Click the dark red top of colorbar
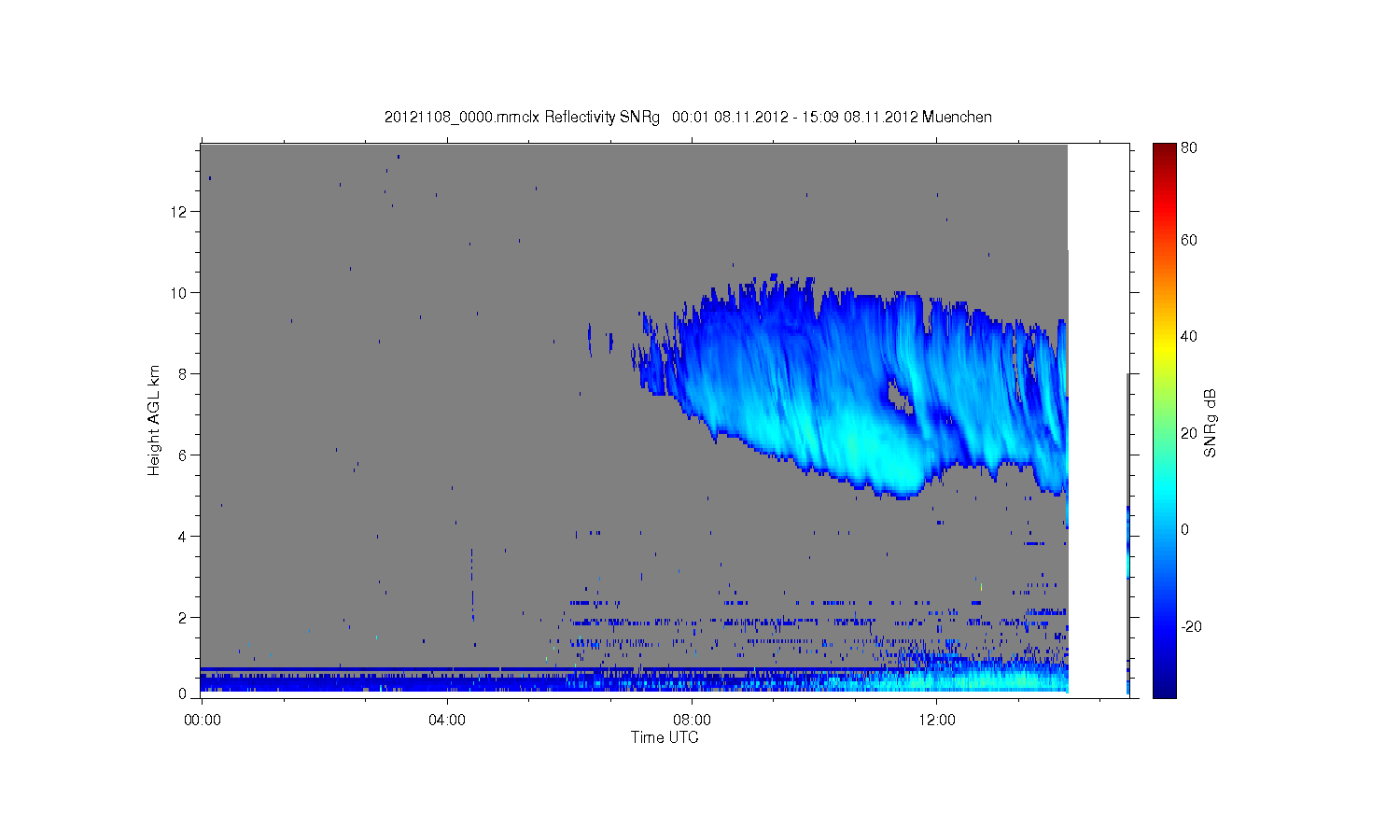 click(x=1164, y=151)
